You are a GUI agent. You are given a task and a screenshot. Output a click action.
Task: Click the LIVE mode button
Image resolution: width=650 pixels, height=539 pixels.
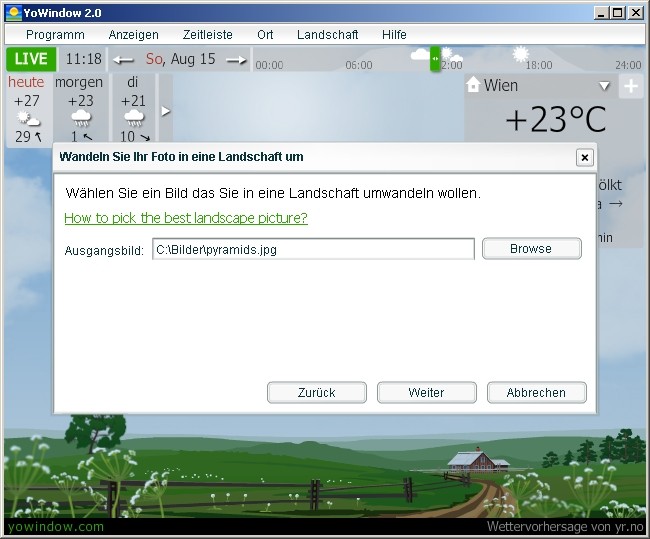(32, 59)
